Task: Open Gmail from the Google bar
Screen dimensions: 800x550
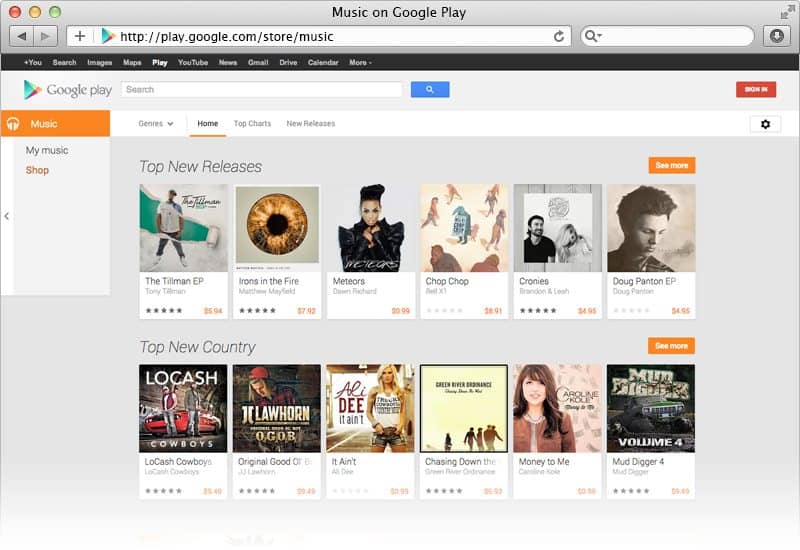Action: point(258,62)
